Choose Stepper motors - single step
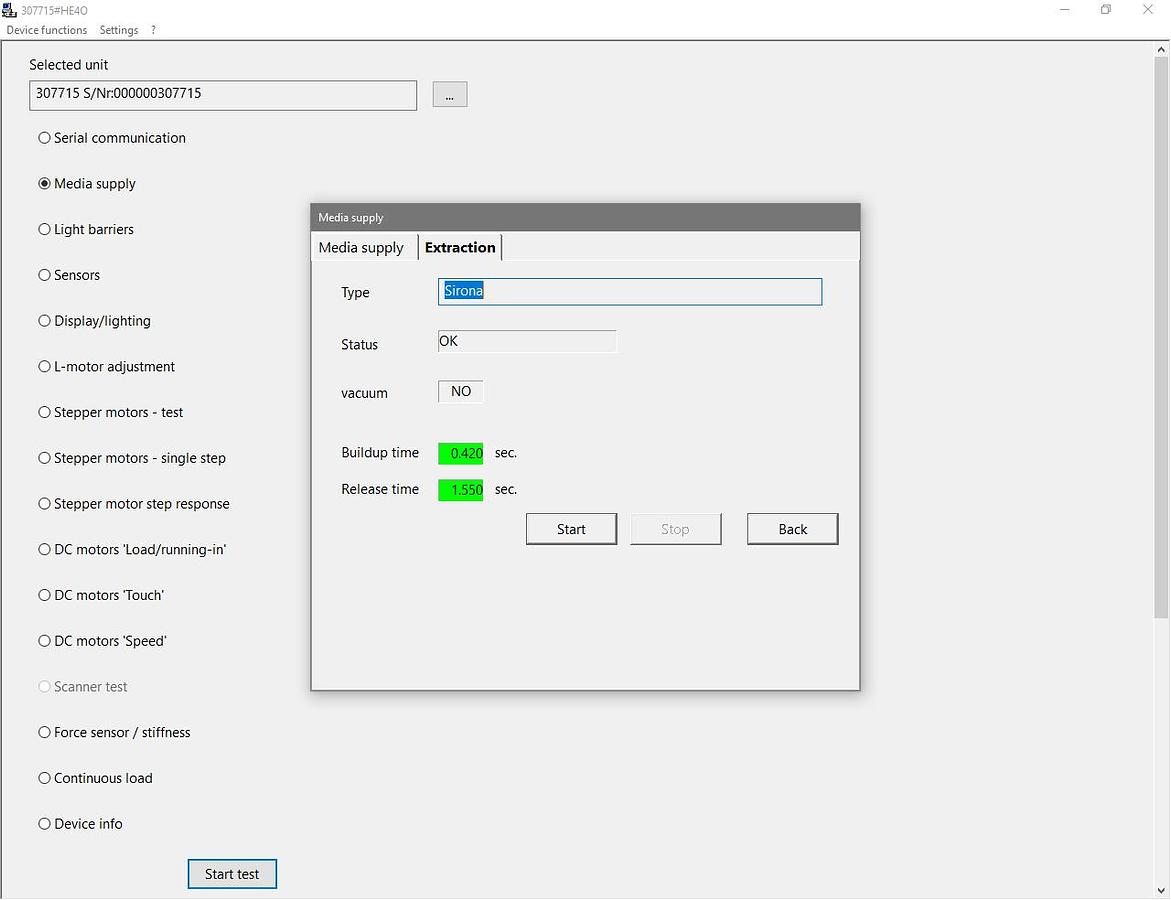This screenshot has width=1171, height=900. tap(44, 458)
